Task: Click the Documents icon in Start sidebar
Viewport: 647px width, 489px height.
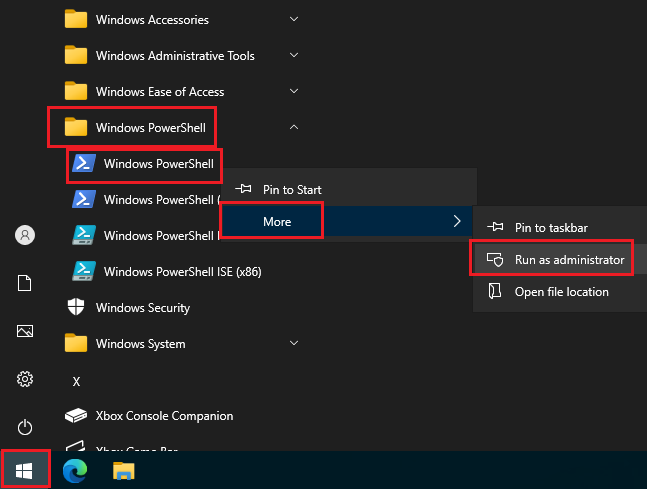Action: (x=25, y=283)
